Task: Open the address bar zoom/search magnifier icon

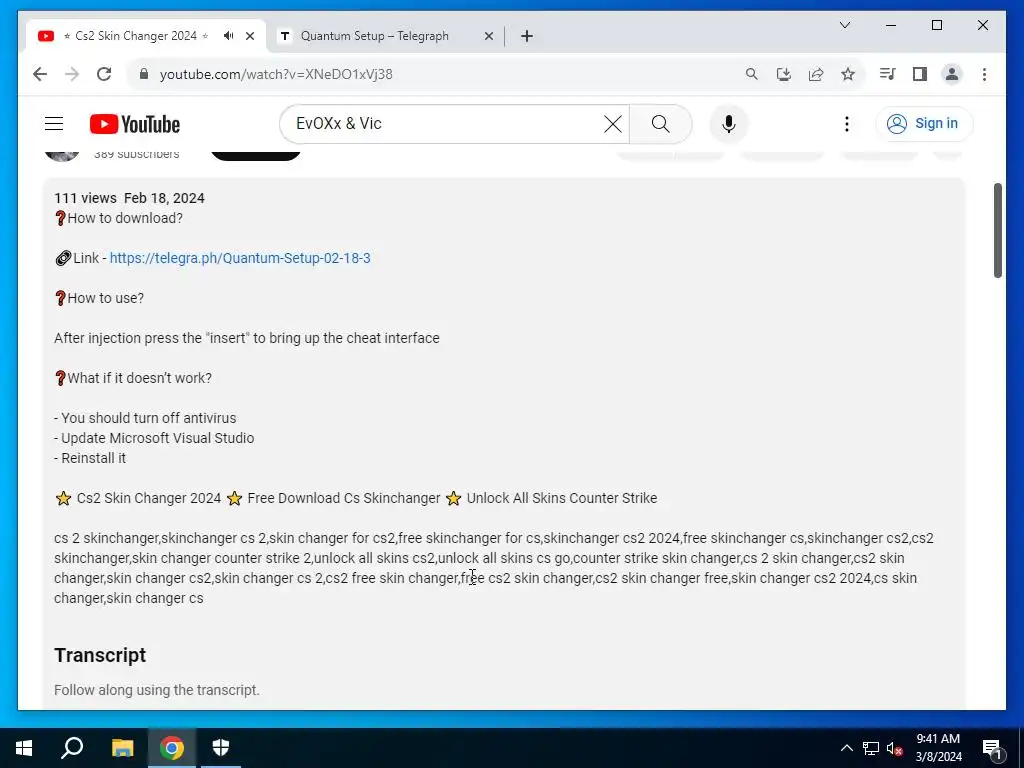Action: (x=752, y=74)
